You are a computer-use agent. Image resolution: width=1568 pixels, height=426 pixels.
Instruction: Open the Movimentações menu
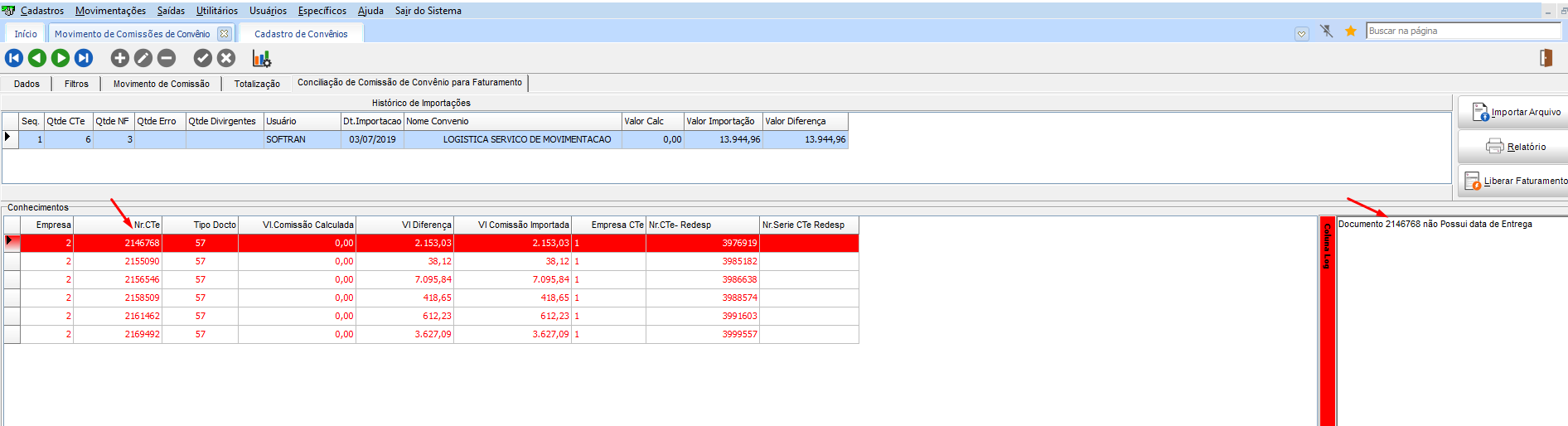[110, 11]
